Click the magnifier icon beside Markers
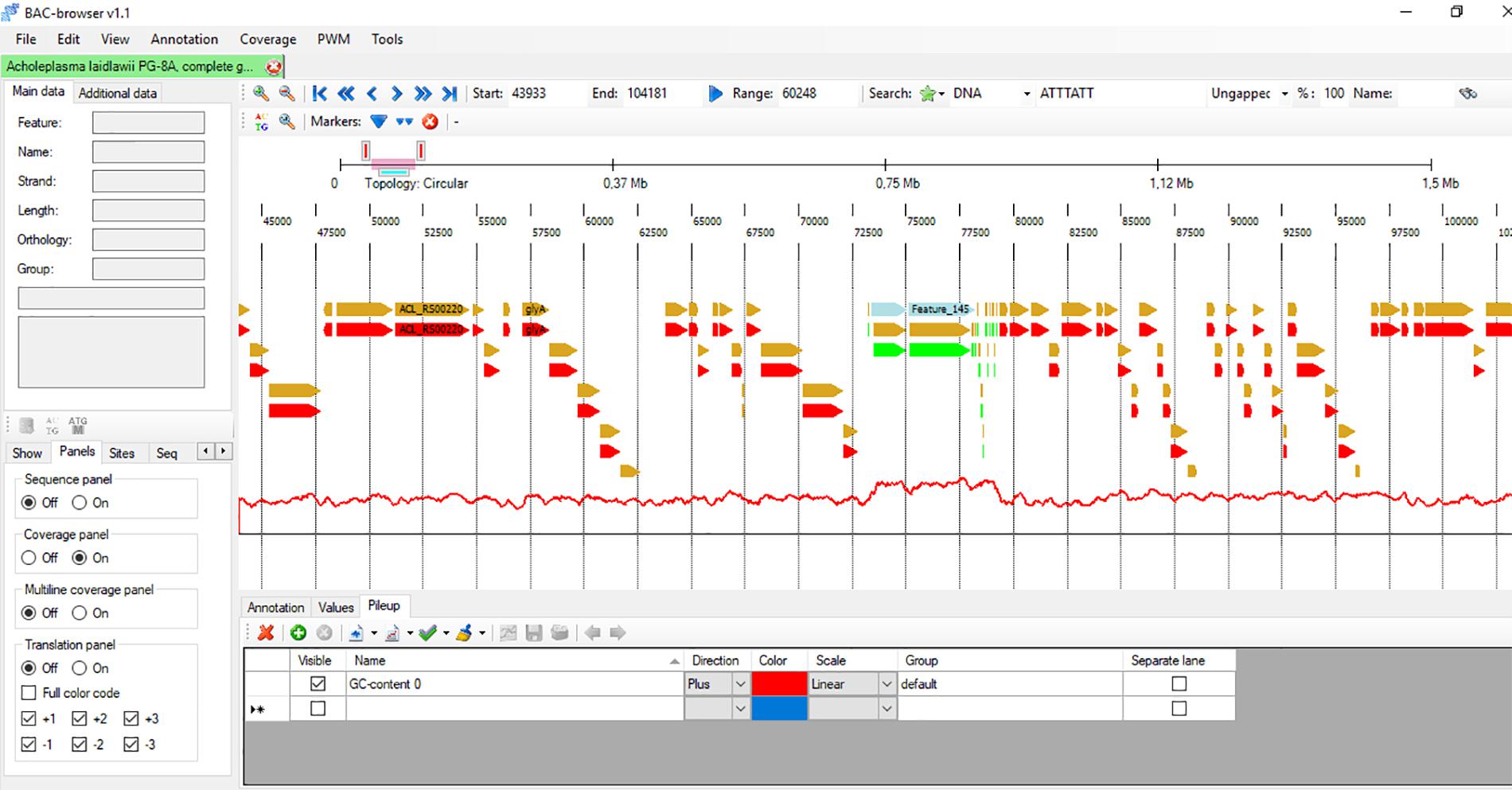Viewport: 1512px width, 790px height. coord(286,122)
